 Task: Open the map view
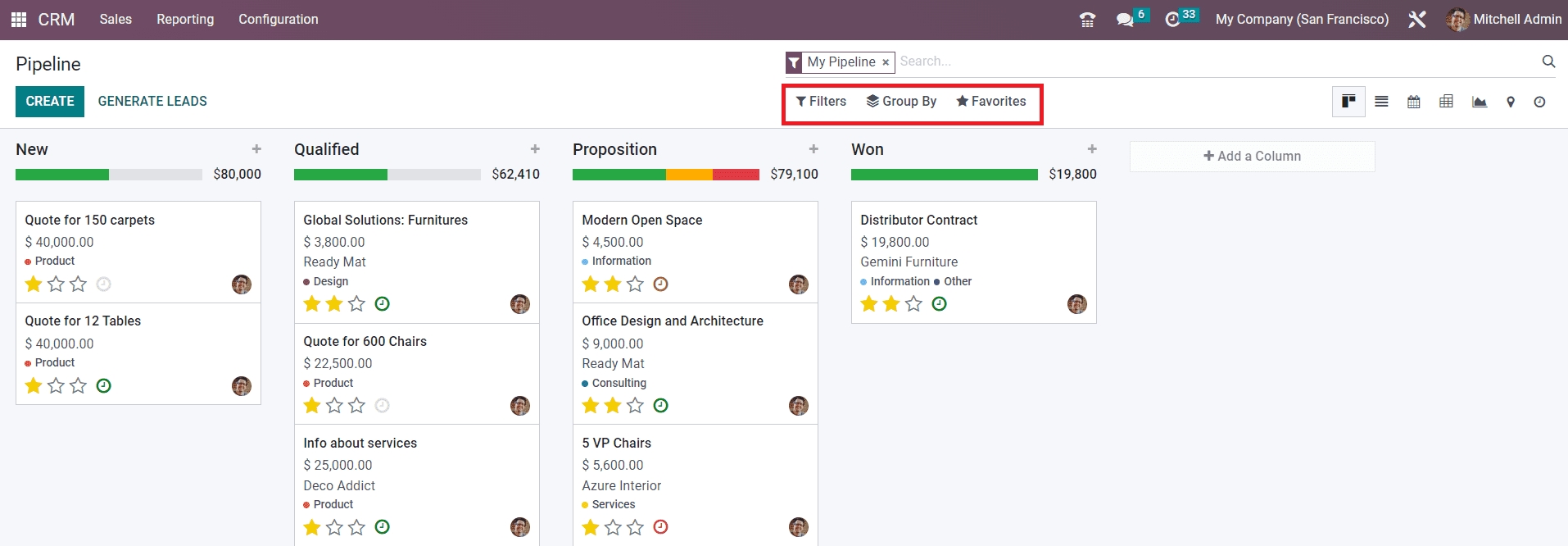pyautogui.click(x=1511, y=102)
